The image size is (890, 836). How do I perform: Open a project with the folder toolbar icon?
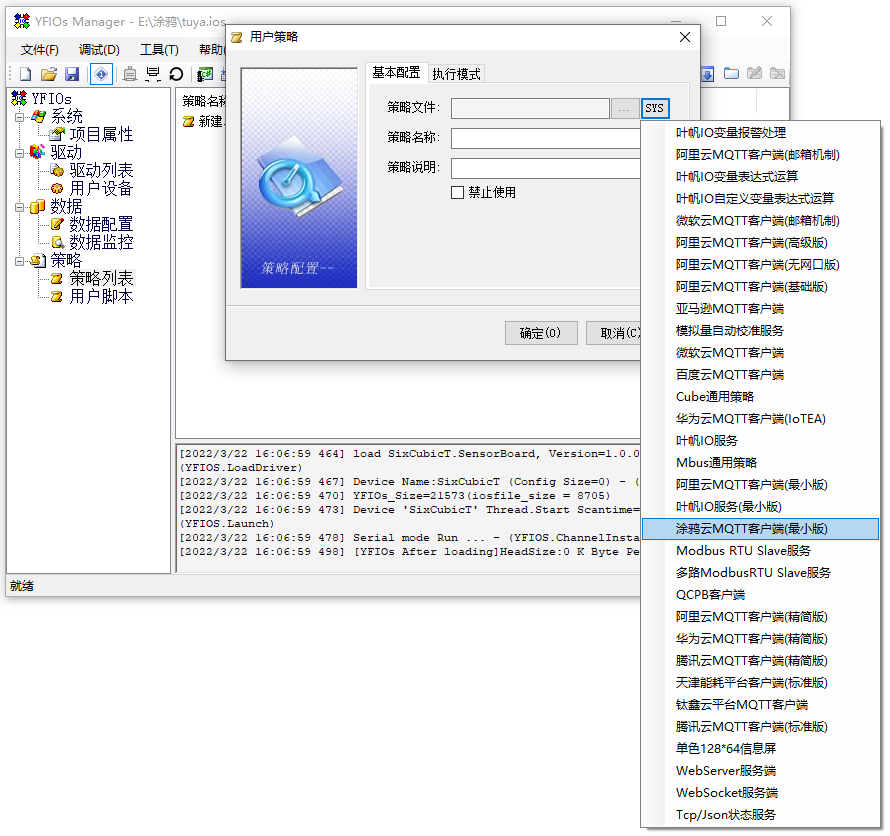tap(48, 74)
